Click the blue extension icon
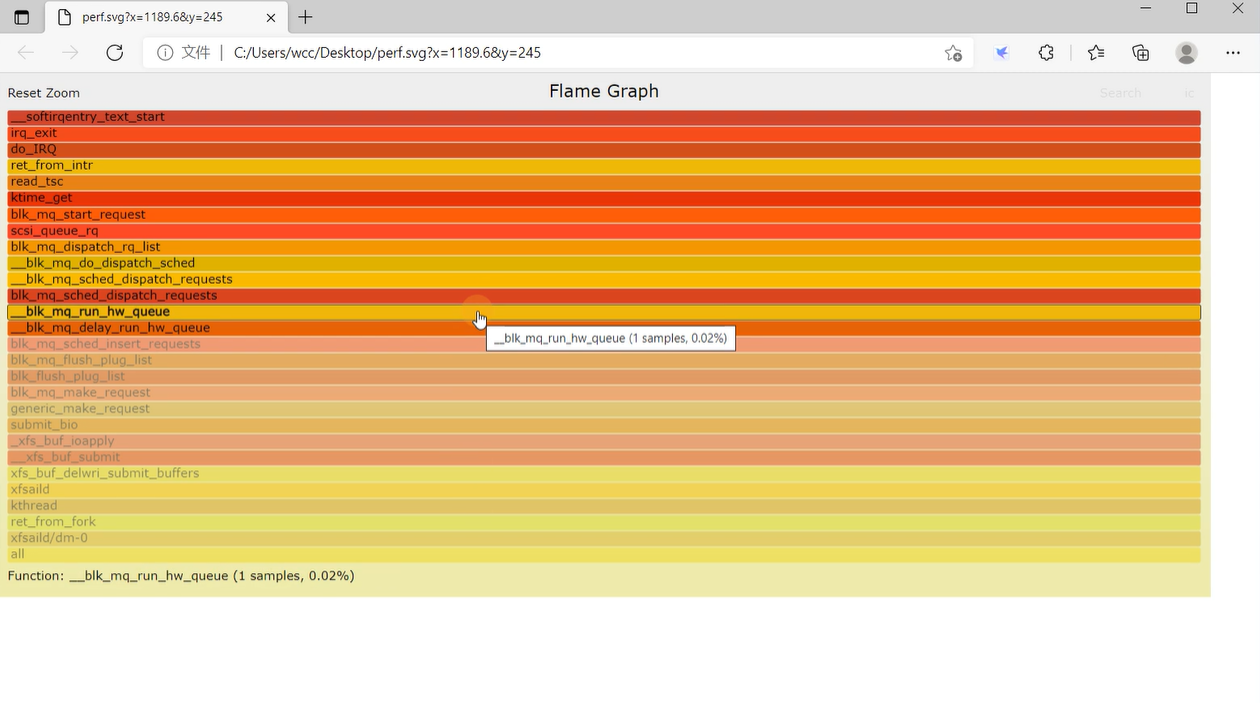 (x=1001, y=52)
